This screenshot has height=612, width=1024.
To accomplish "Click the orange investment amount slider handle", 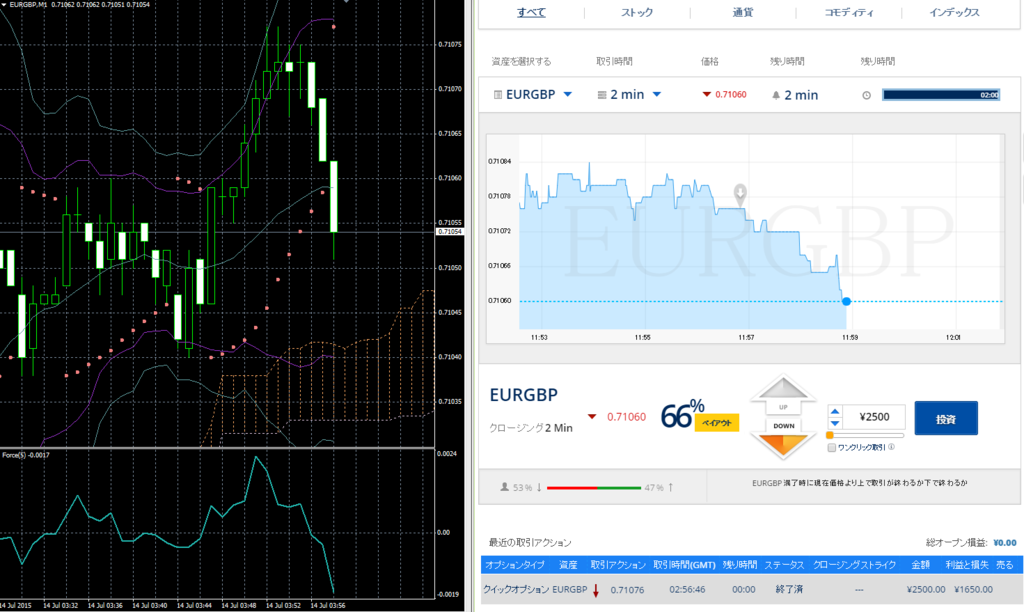I will pos(830,435).
